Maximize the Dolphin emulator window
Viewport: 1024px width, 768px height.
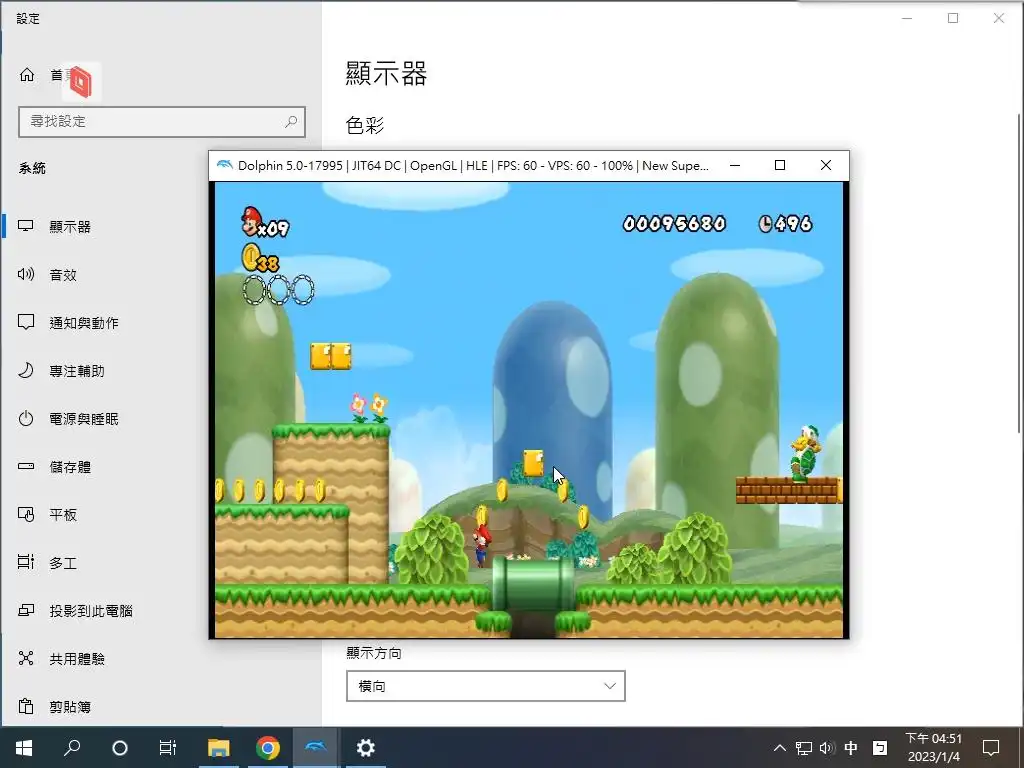click(x=780, y=165)
